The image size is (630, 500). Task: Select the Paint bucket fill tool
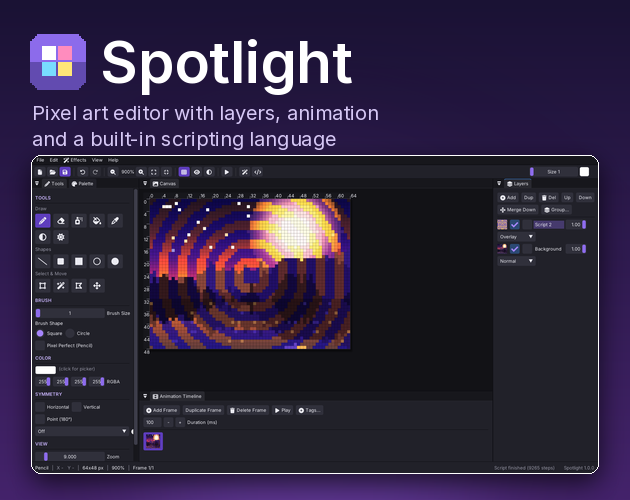point(97,221)
